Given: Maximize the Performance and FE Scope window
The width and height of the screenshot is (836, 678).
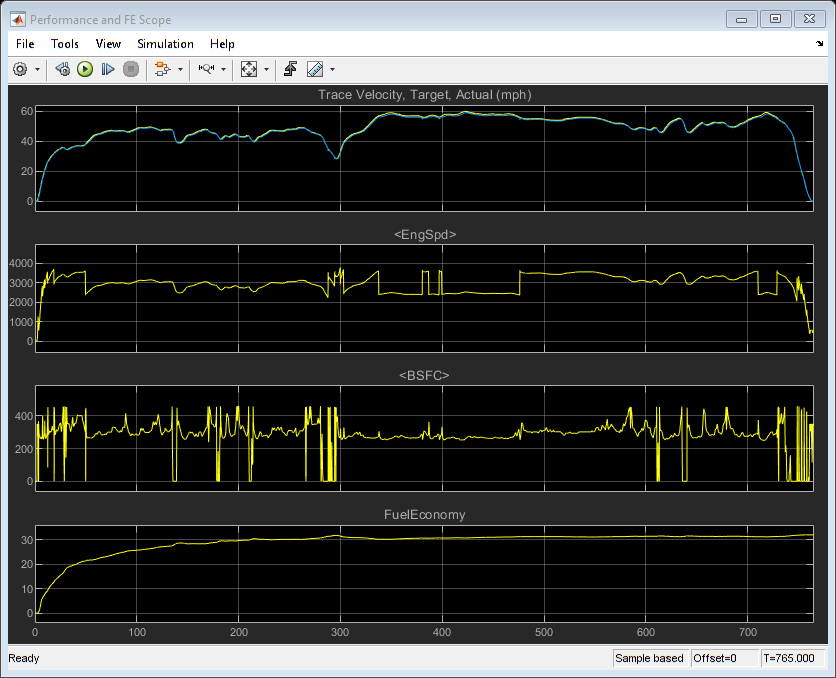Looking at the screenshot, I should coord(775,19).
